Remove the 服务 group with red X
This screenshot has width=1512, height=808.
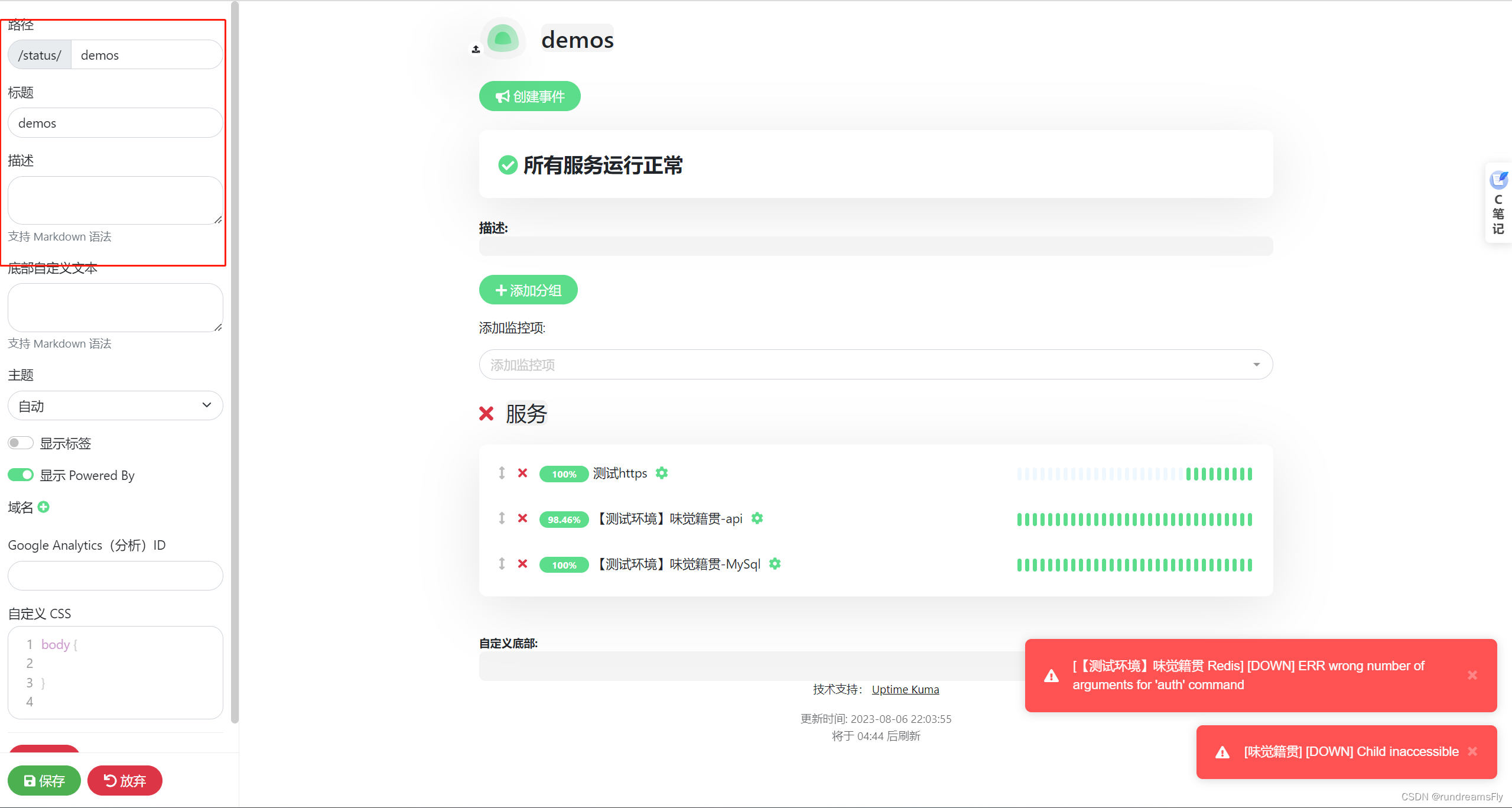coord(486,414)
